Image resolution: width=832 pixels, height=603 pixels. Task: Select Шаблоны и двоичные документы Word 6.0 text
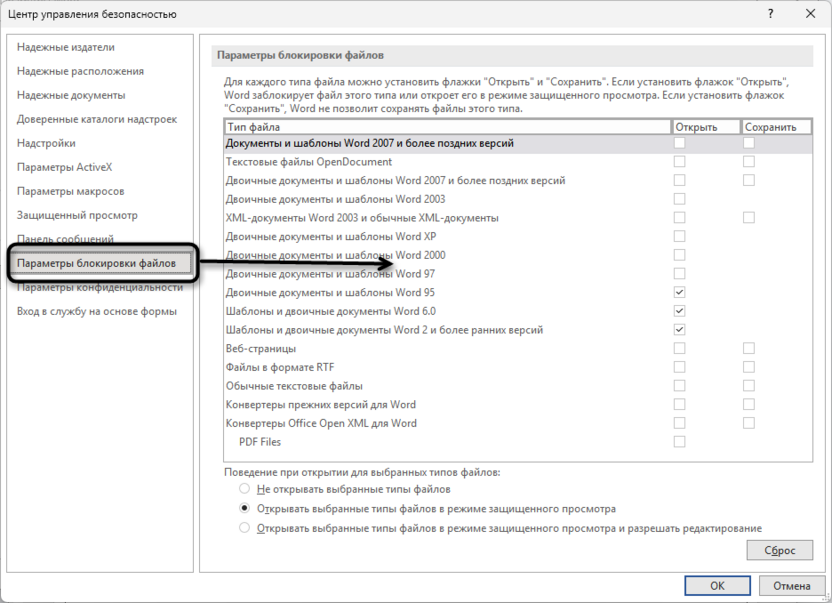click(331, 312)
